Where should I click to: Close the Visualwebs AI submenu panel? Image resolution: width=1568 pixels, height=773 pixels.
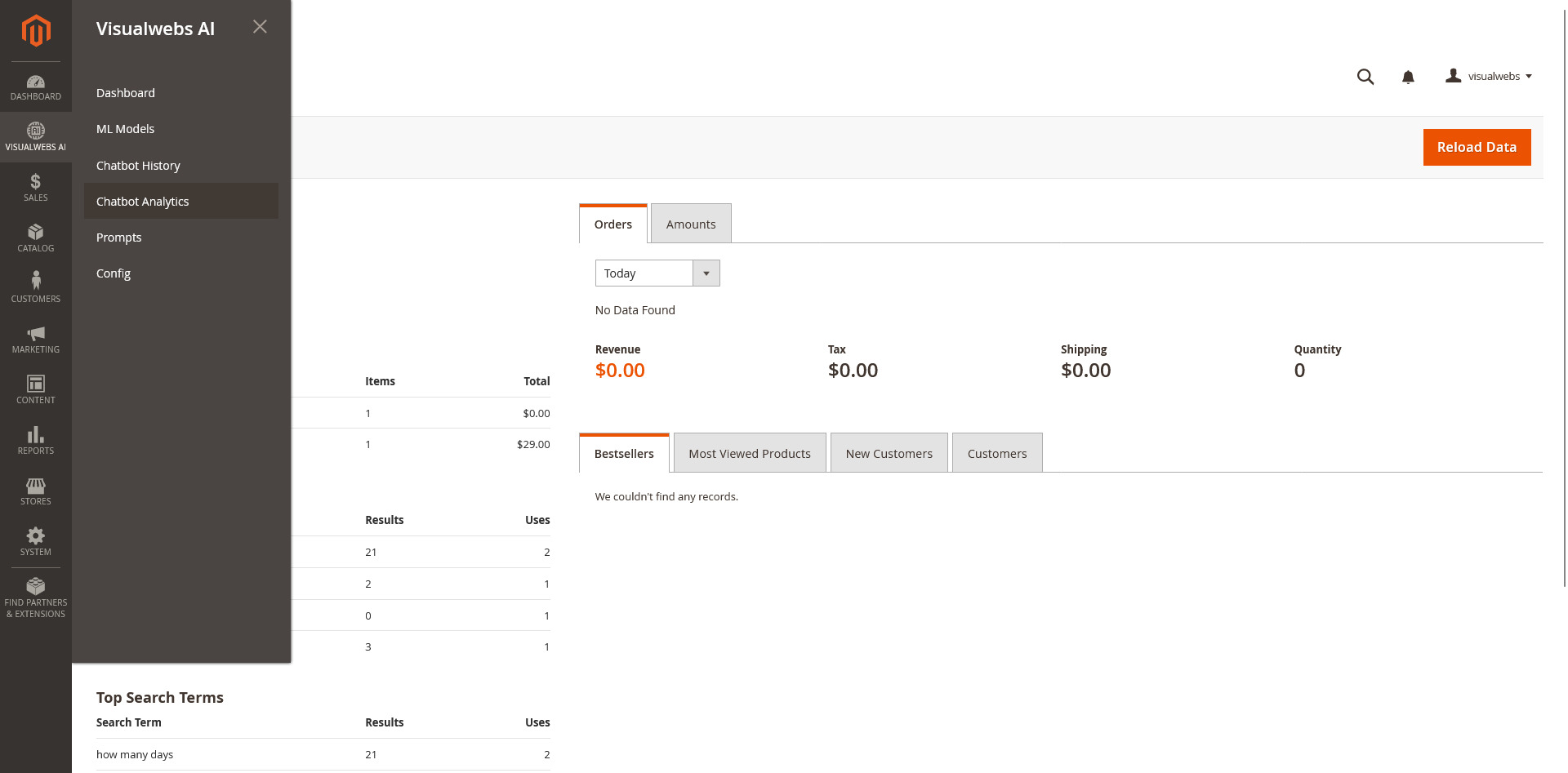[260, 27]
